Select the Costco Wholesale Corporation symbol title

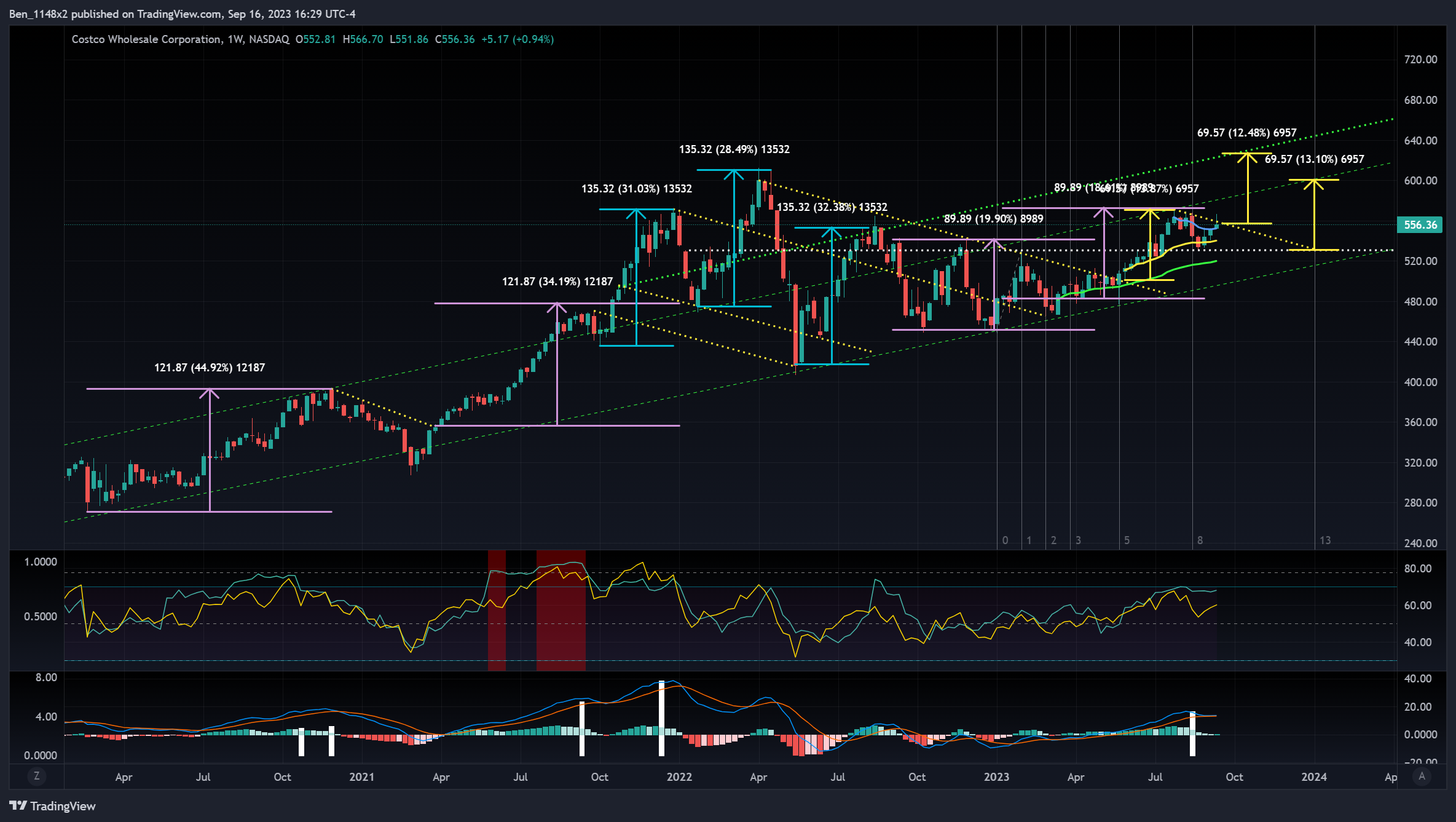click(x=146, y=39)
